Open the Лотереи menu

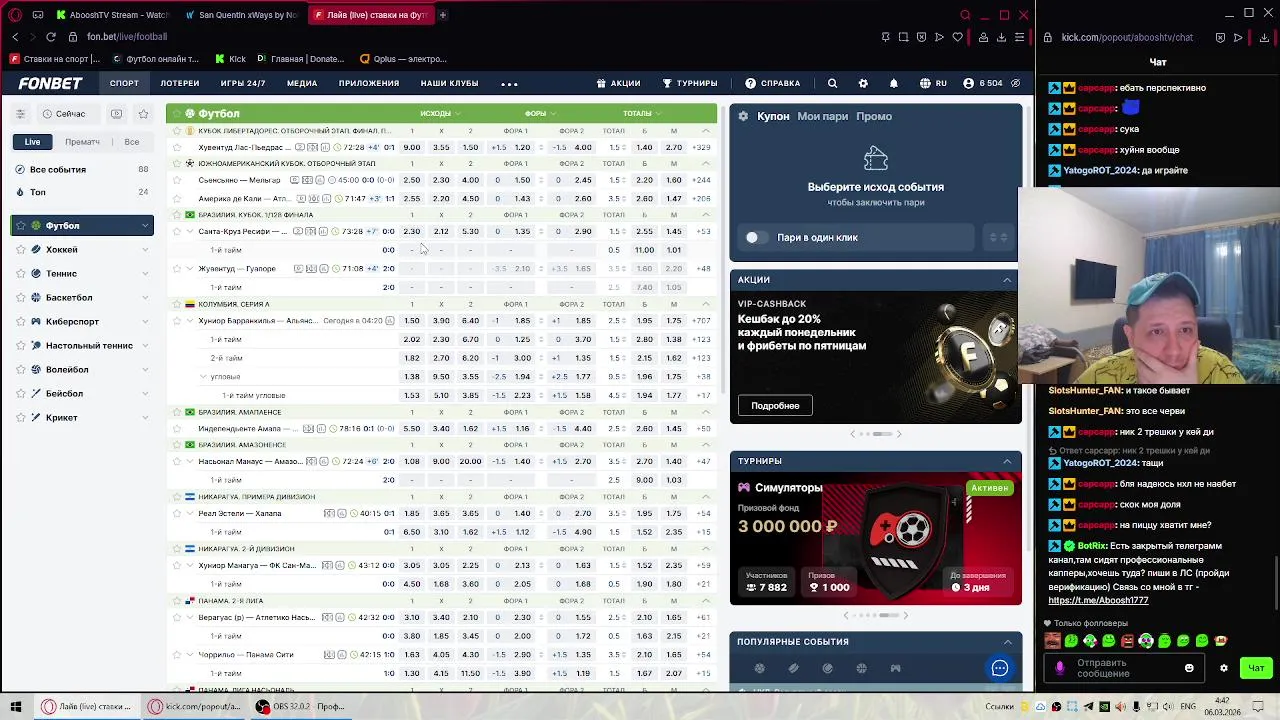point(180,83)
